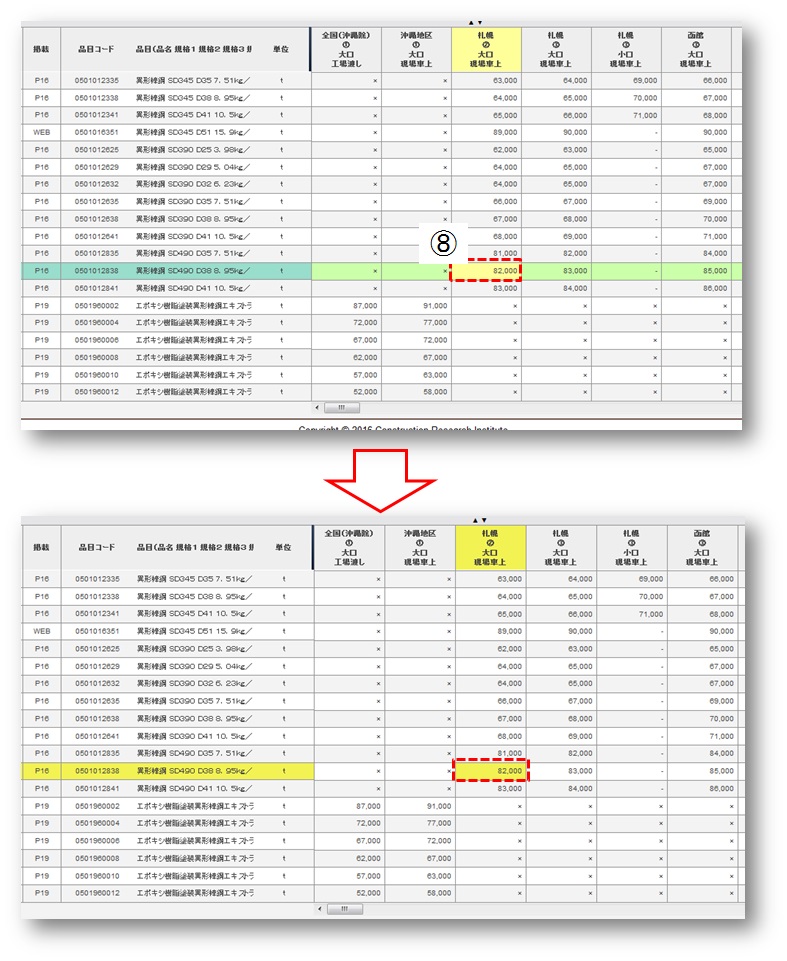Image resolution: width=787 pixels, height=961 pixels.
Task: Click 87,000 cell in lower table
Action: (349, 806)
